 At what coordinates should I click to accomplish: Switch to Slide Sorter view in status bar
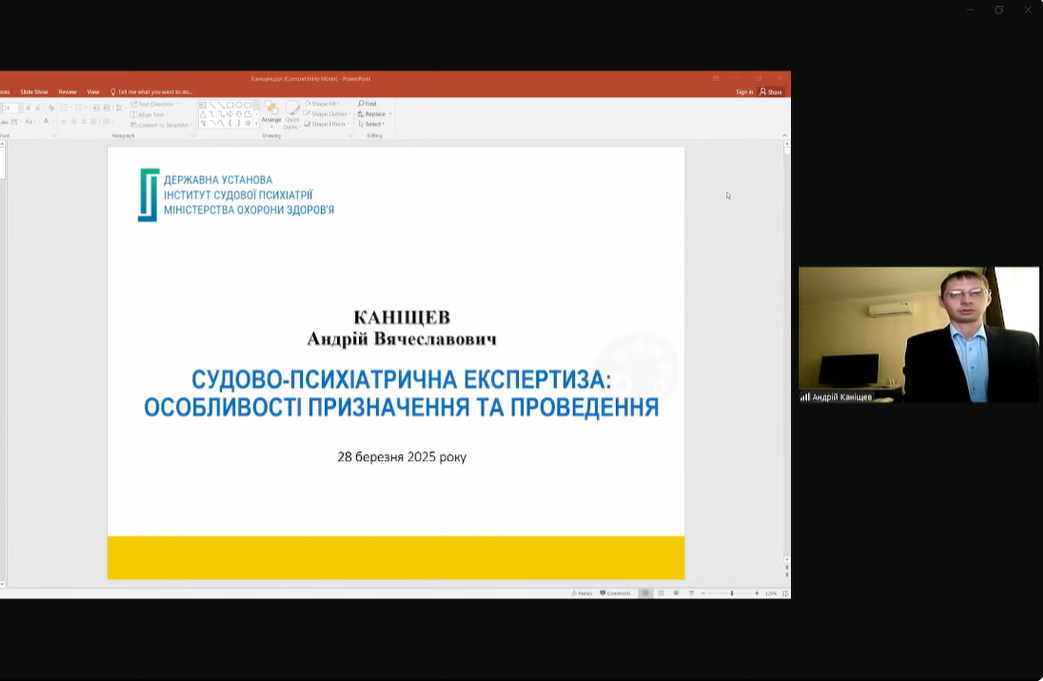coord(661,593)
